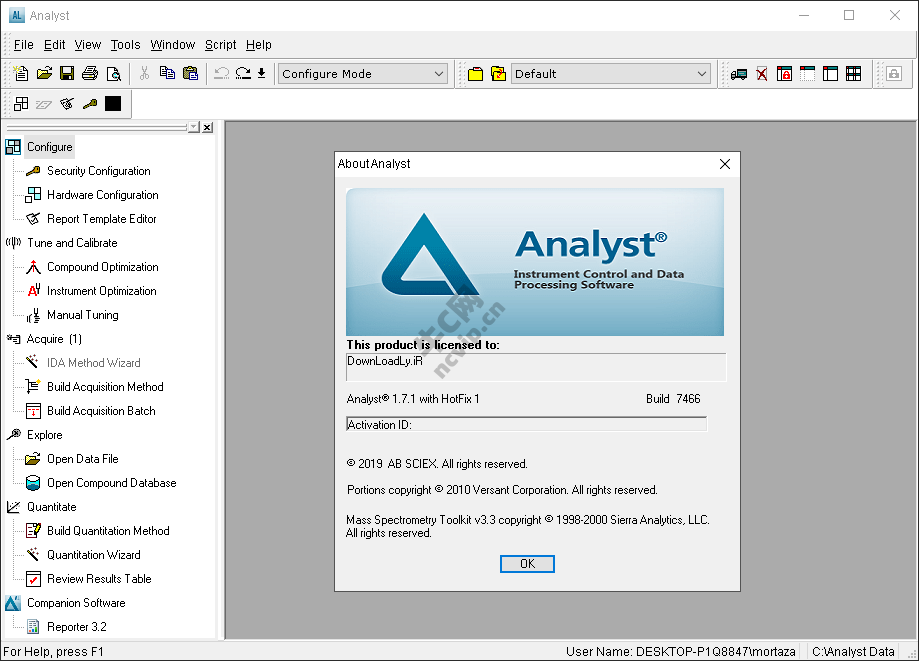The width and height of the screenshot is (919, 661).
Task: Click the Copy toolbar icon
Action: pos(167,73)
